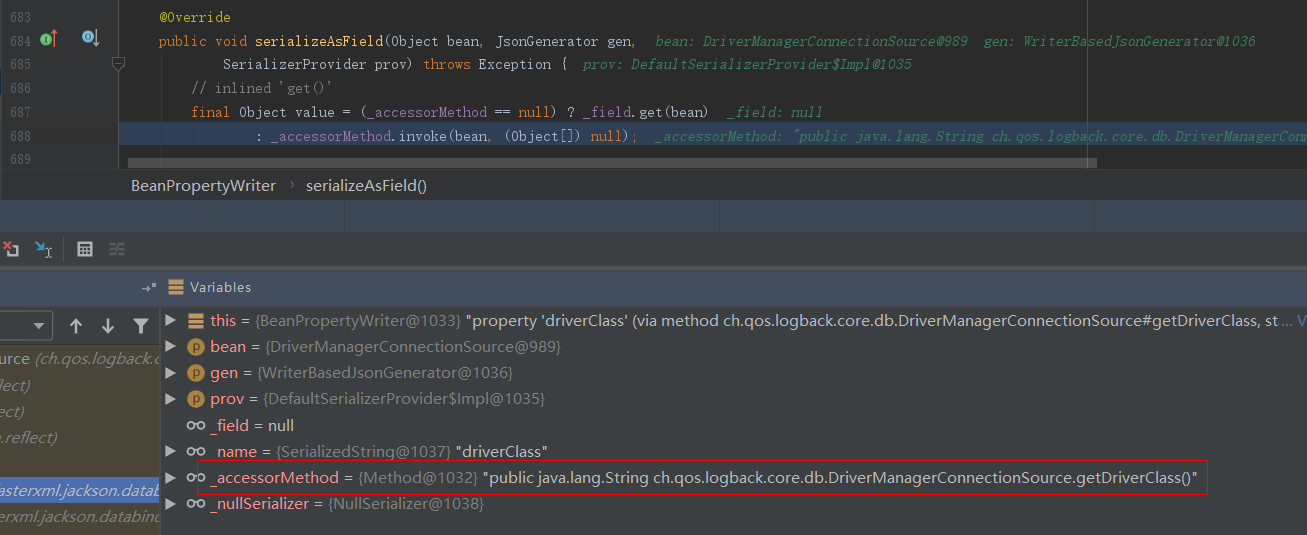Click the Drop Frame icon

pos(10,249)
